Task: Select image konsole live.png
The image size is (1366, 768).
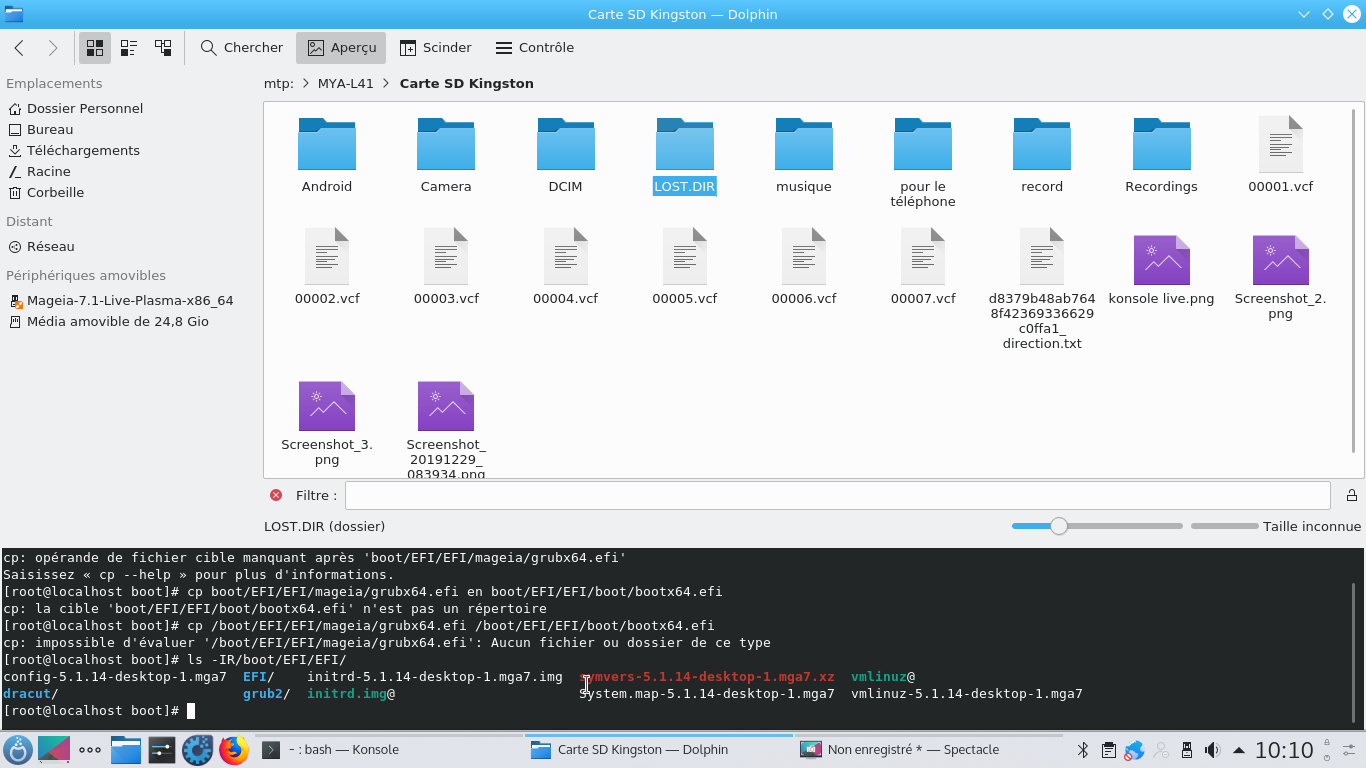Action: [1161, 270]
